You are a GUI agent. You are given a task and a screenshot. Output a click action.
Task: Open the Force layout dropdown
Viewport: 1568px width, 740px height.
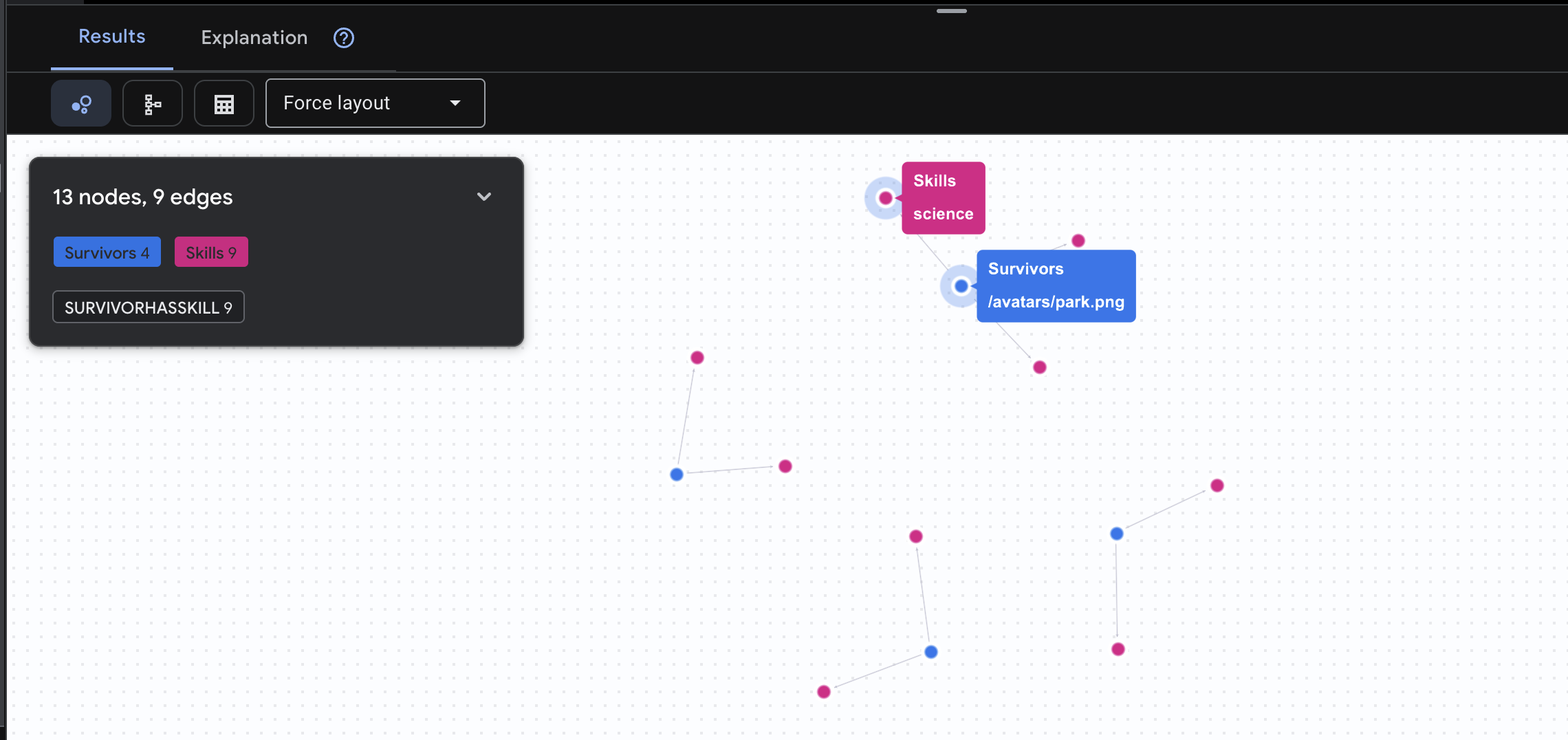point(375,103)
